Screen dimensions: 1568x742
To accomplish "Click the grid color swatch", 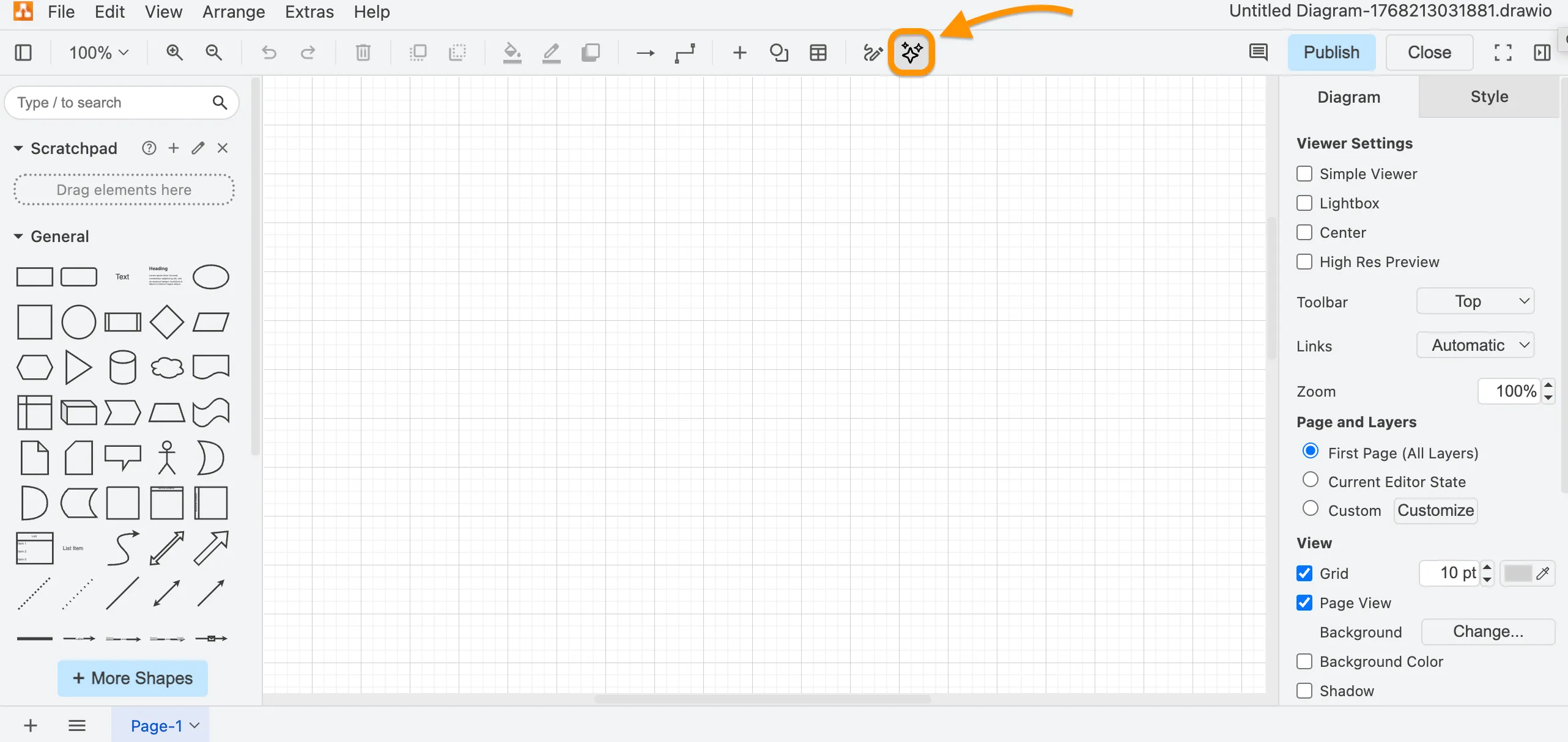I will click(x=1517, y=573).
